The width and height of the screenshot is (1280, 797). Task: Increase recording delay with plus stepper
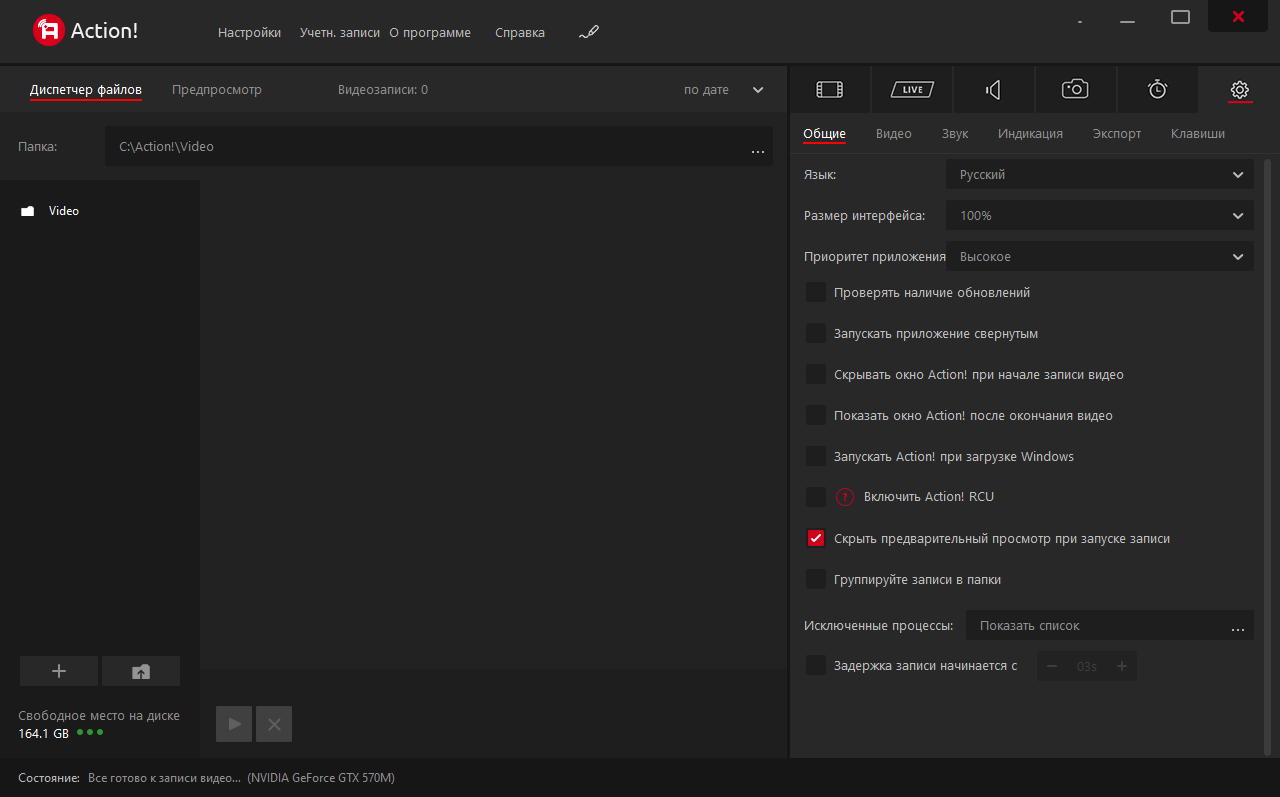[1122, 666]
